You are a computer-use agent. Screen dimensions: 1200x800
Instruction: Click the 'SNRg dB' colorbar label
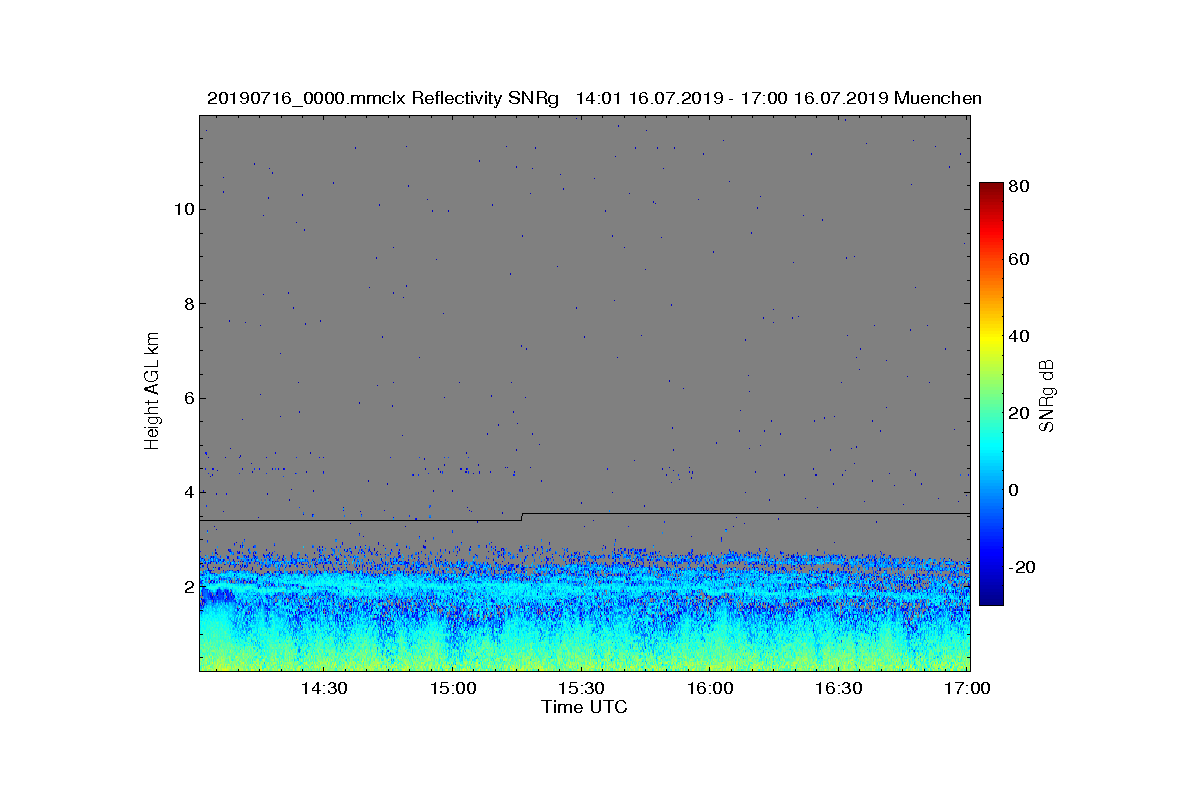click(1047, 396)
